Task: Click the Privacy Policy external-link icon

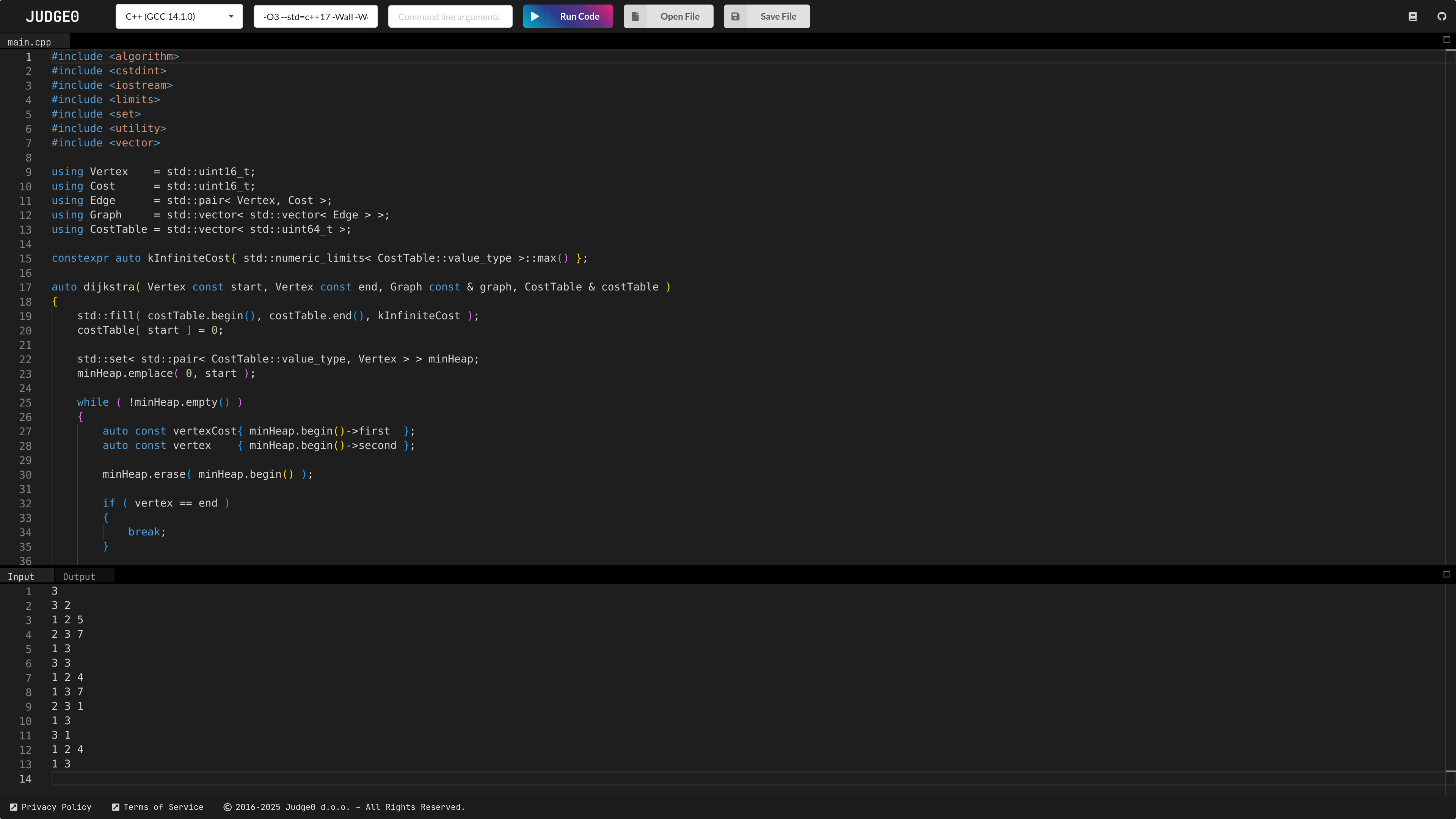Action: 14,807
